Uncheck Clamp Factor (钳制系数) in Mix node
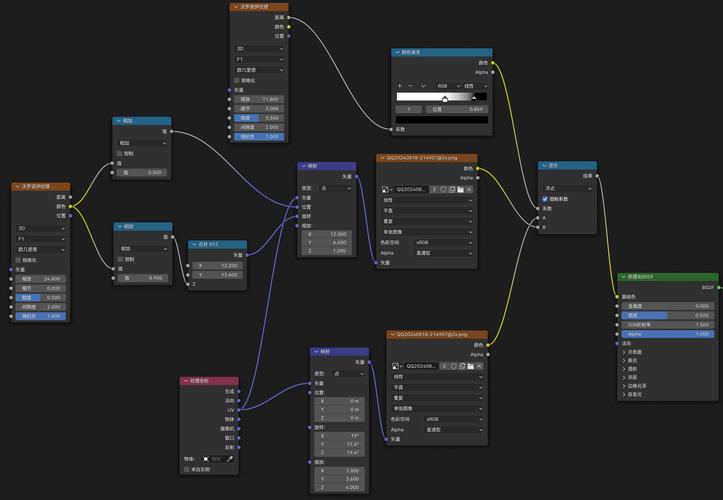This screenshot has height=500, width=723. point(545,199)
